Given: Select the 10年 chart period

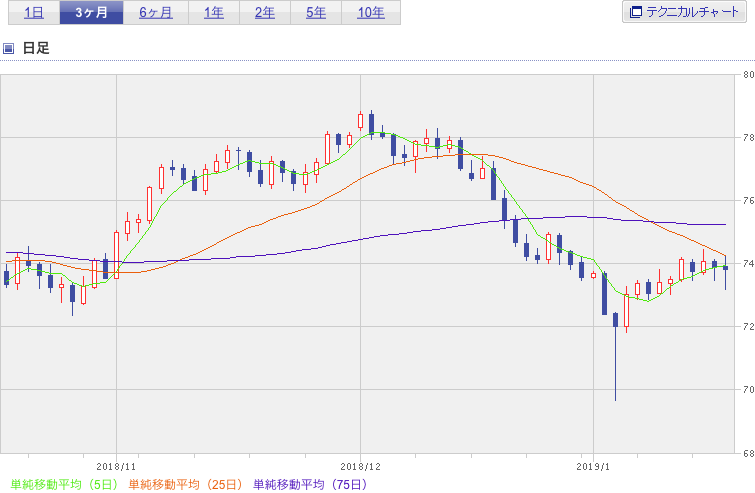Looking at the screenshot, I should pyautogui.click(x=371, y=12).
